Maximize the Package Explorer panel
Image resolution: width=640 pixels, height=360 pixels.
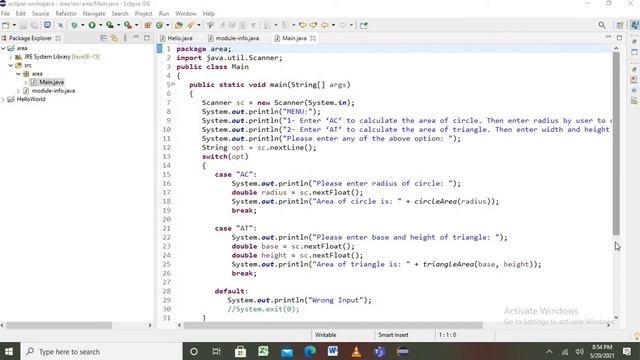pos(147,38)
